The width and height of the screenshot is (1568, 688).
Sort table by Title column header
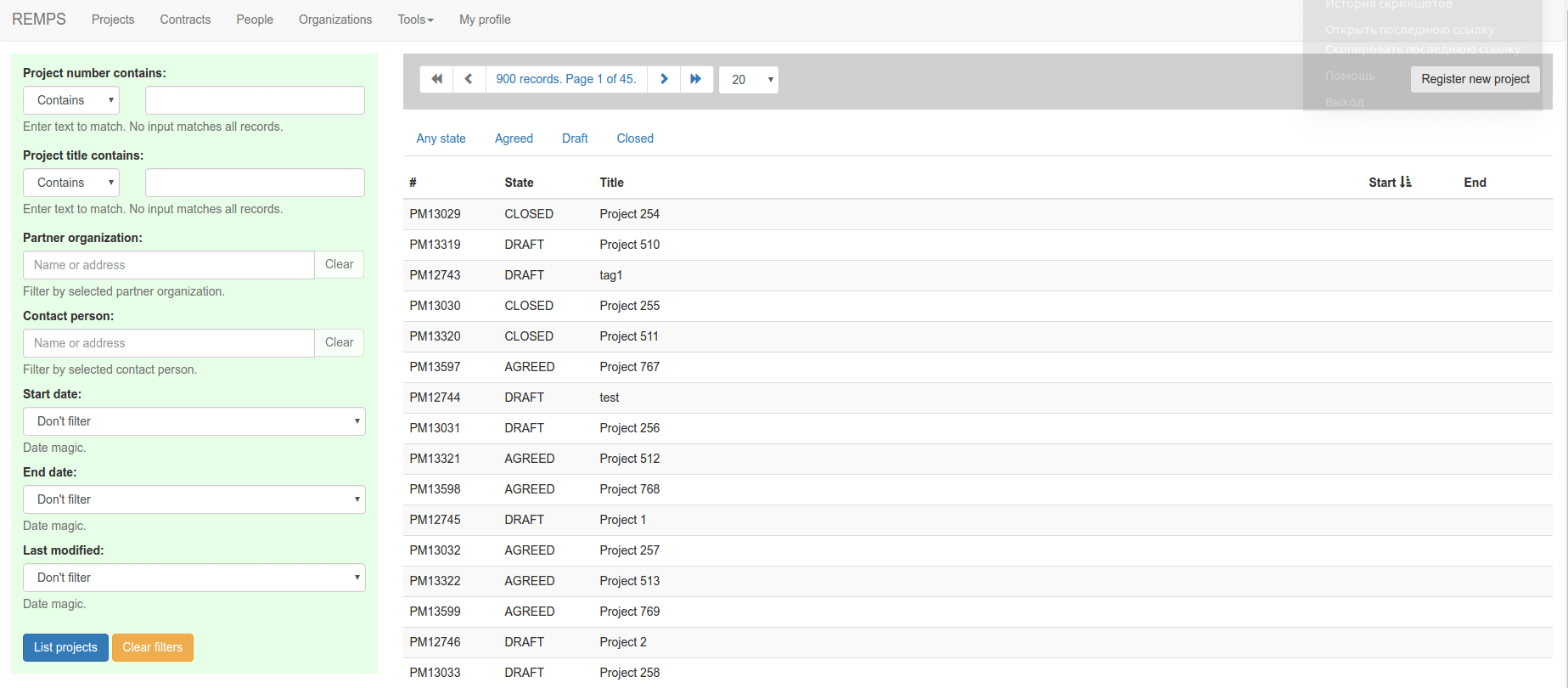tap(611, 183)
